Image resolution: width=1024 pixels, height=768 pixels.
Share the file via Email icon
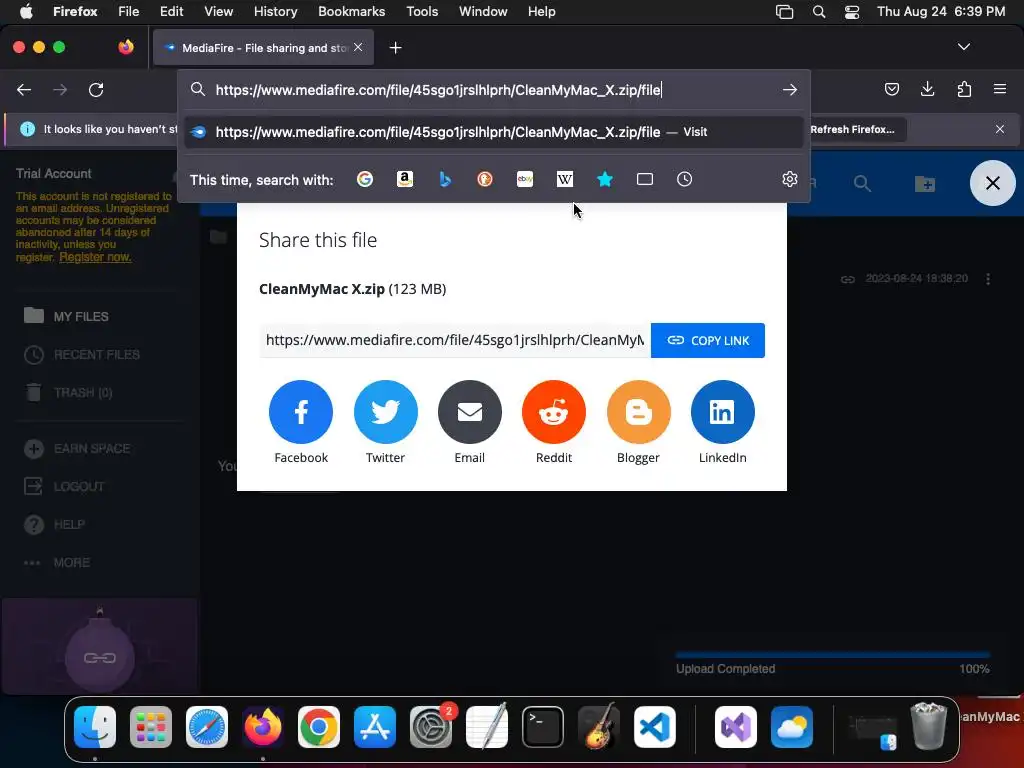(x=470, y=412)
